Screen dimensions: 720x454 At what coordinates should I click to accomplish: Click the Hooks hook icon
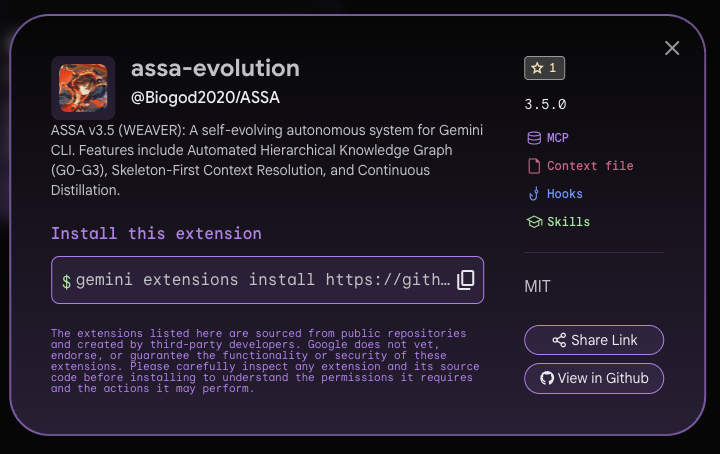[x=534, y=194]
